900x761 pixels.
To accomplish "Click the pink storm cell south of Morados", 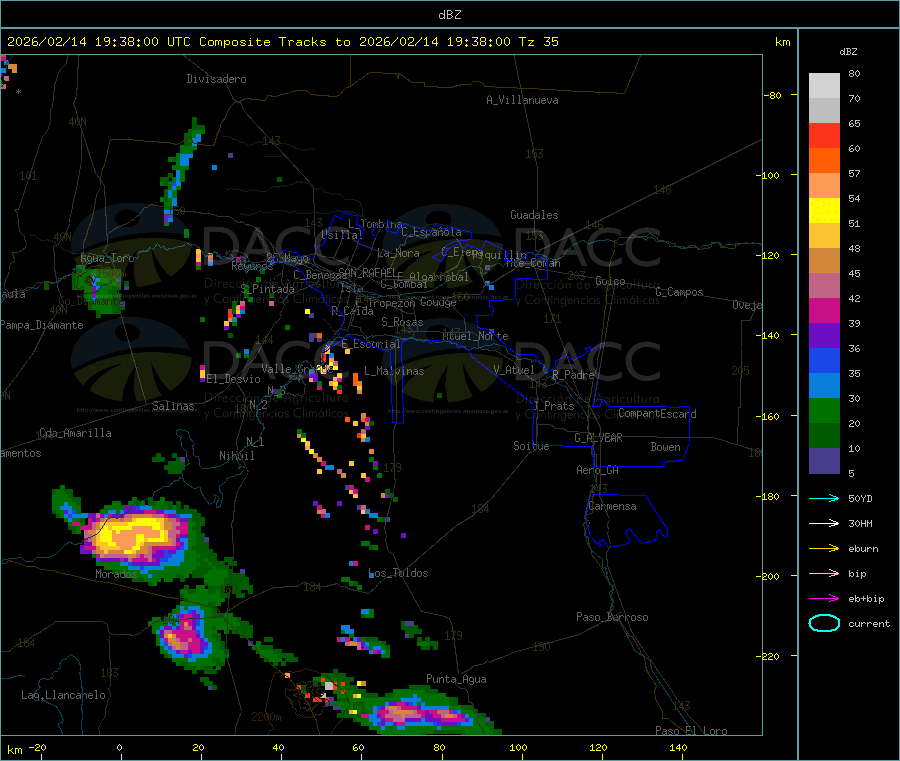I will tap(185, 637).
